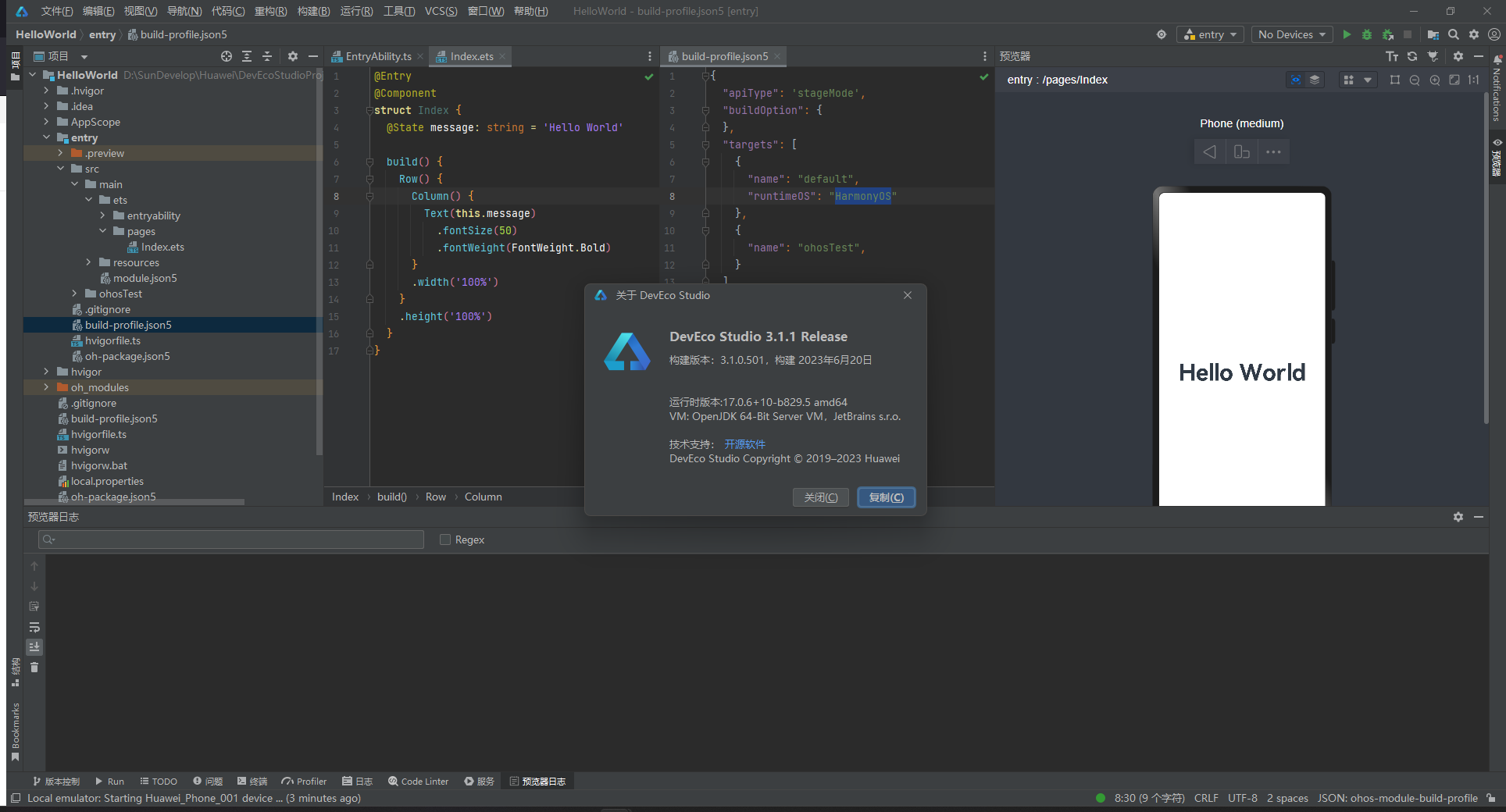Select opened file target icon in project panel

click(227, 56)
